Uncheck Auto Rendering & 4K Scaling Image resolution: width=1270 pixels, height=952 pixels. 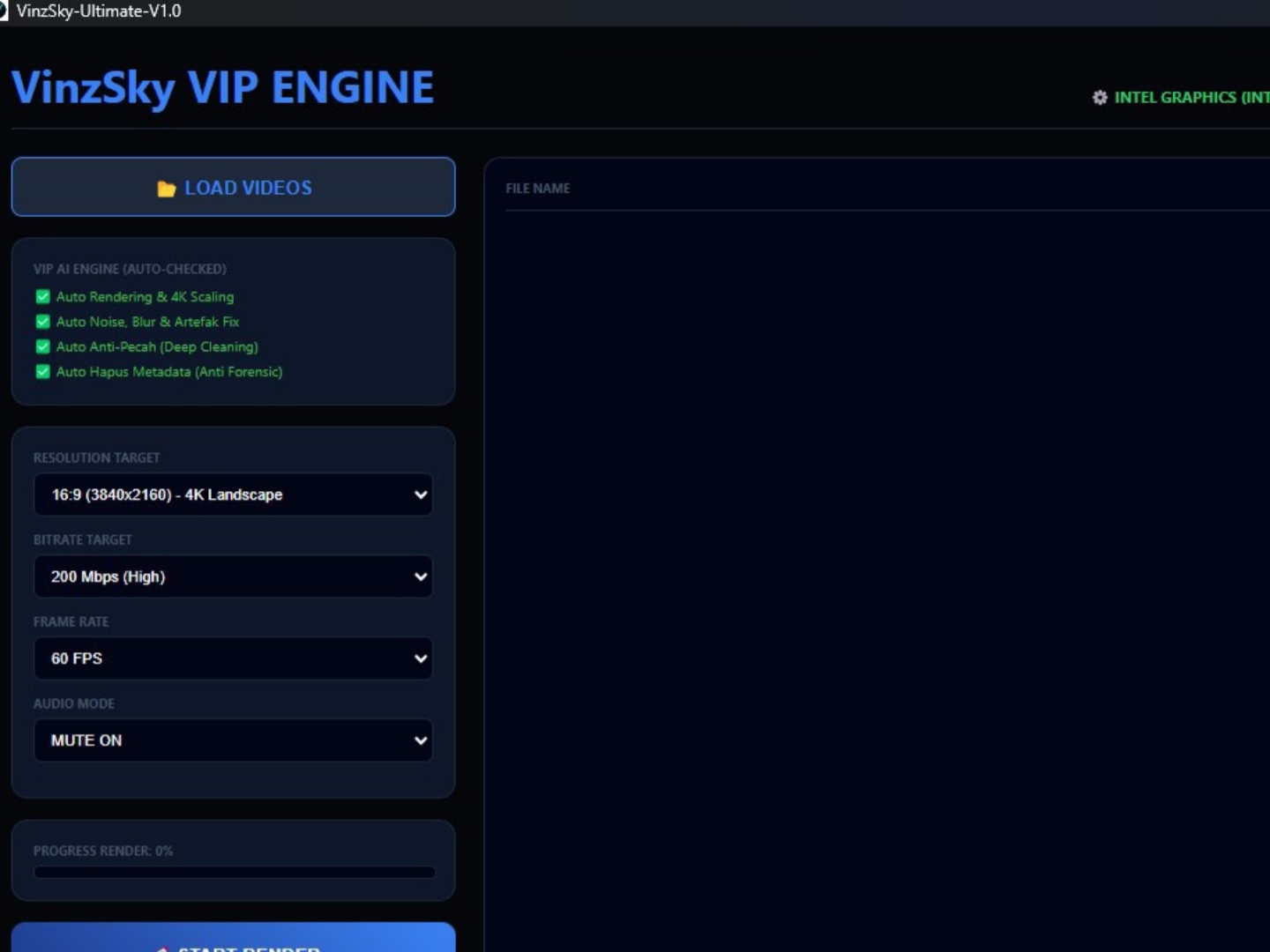(42, 297)
